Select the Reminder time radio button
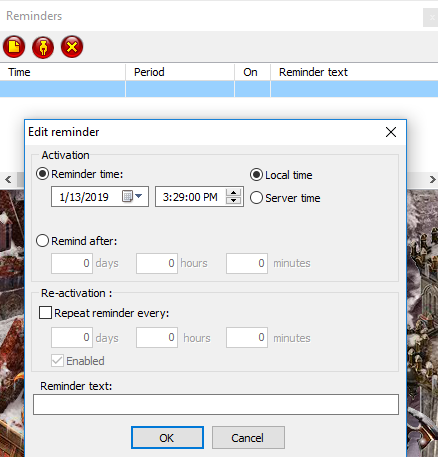Screen dimensions: 438x457 [43, 174]
